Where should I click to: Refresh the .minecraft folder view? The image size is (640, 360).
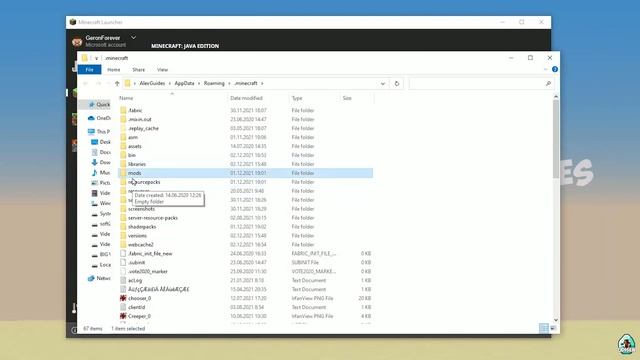(x=396, y=83)
